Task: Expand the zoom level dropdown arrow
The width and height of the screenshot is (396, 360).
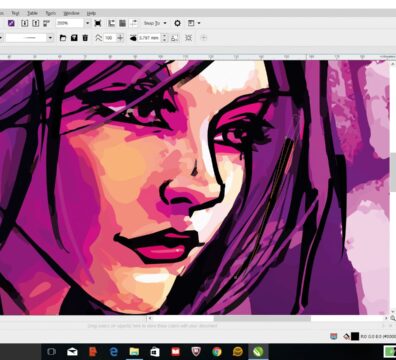Action: click(87, 23)
